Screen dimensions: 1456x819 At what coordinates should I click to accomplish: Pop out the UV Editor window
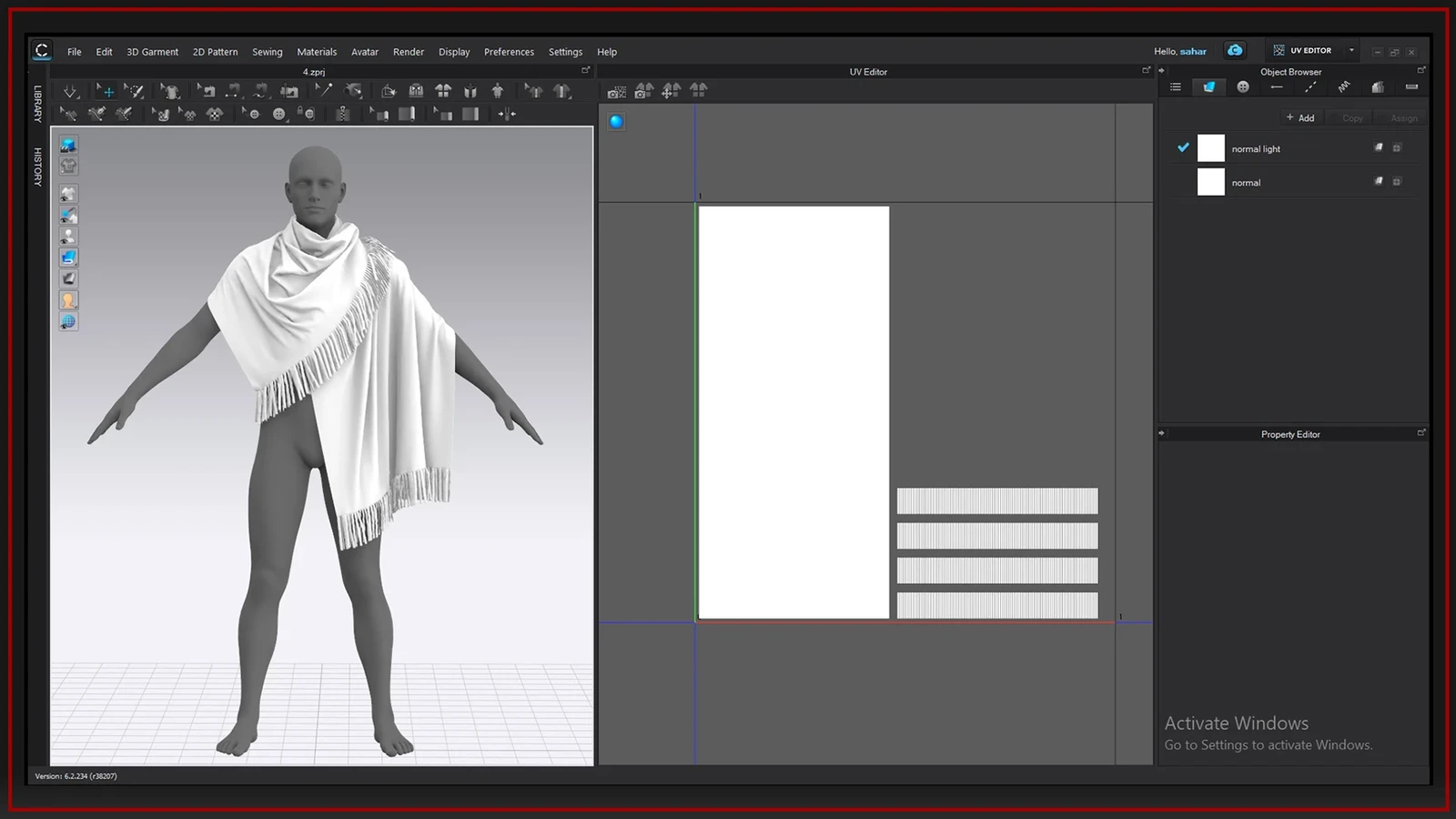click(x=1147, y=70)
